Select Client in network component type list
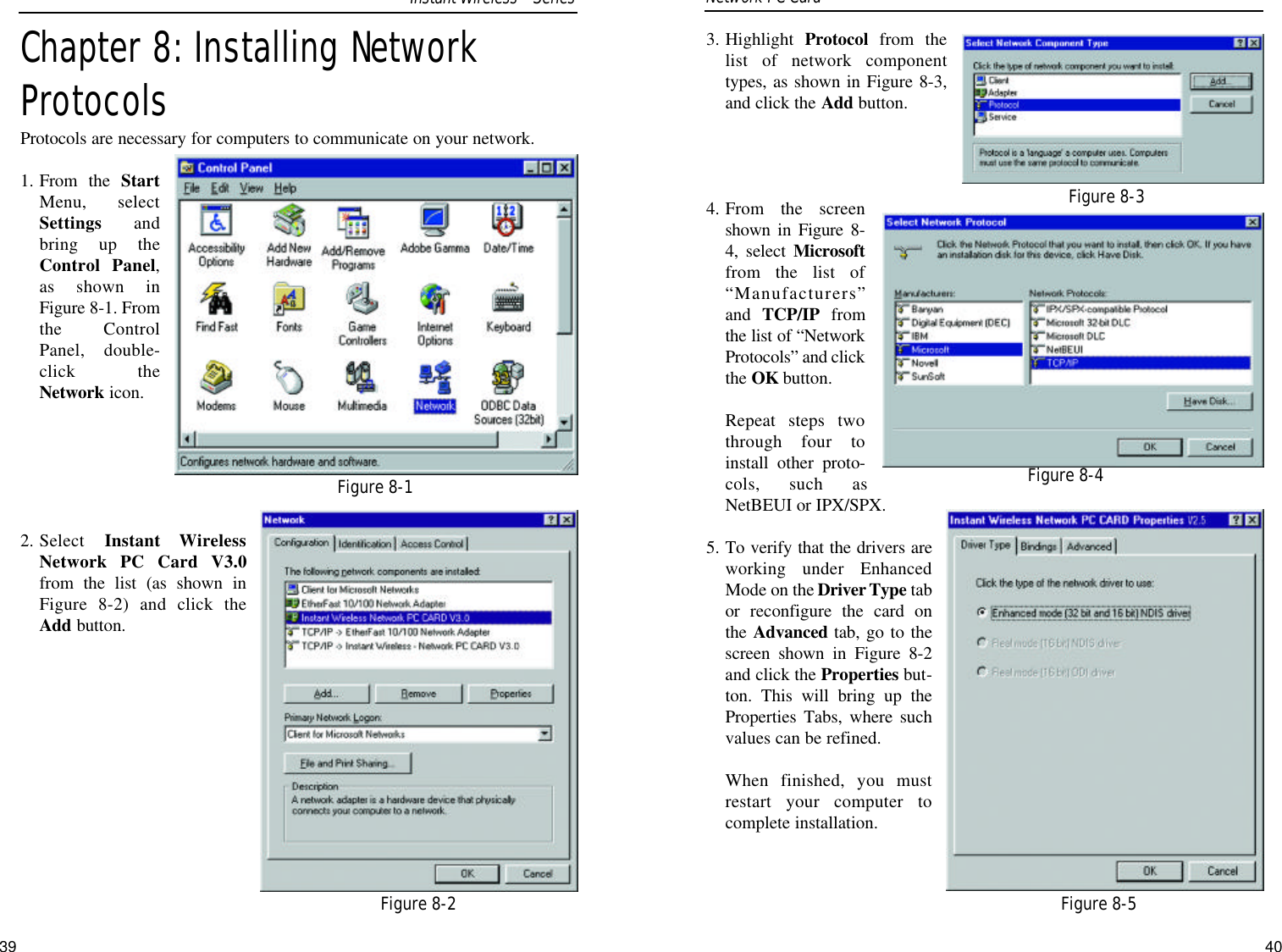The height and width of the screenshot is (952, 1282). point(1076,80)
